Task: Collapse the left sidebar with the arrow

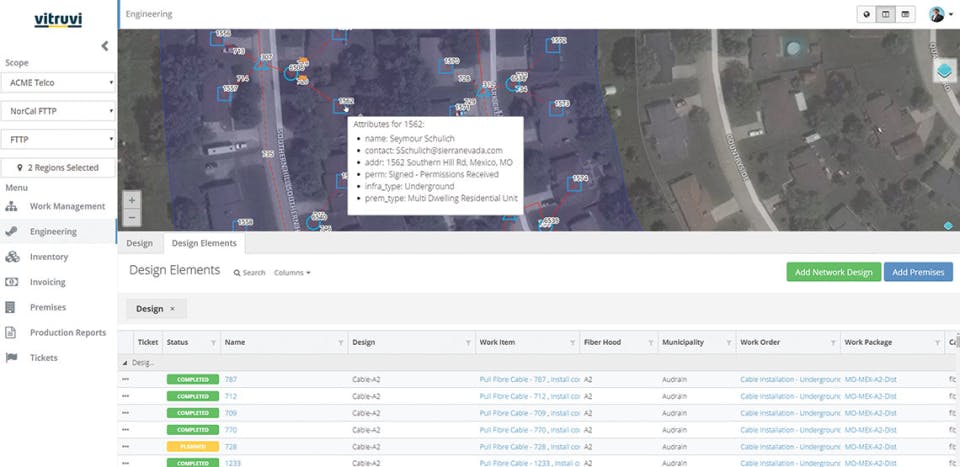Action: [x=105, y=46]
